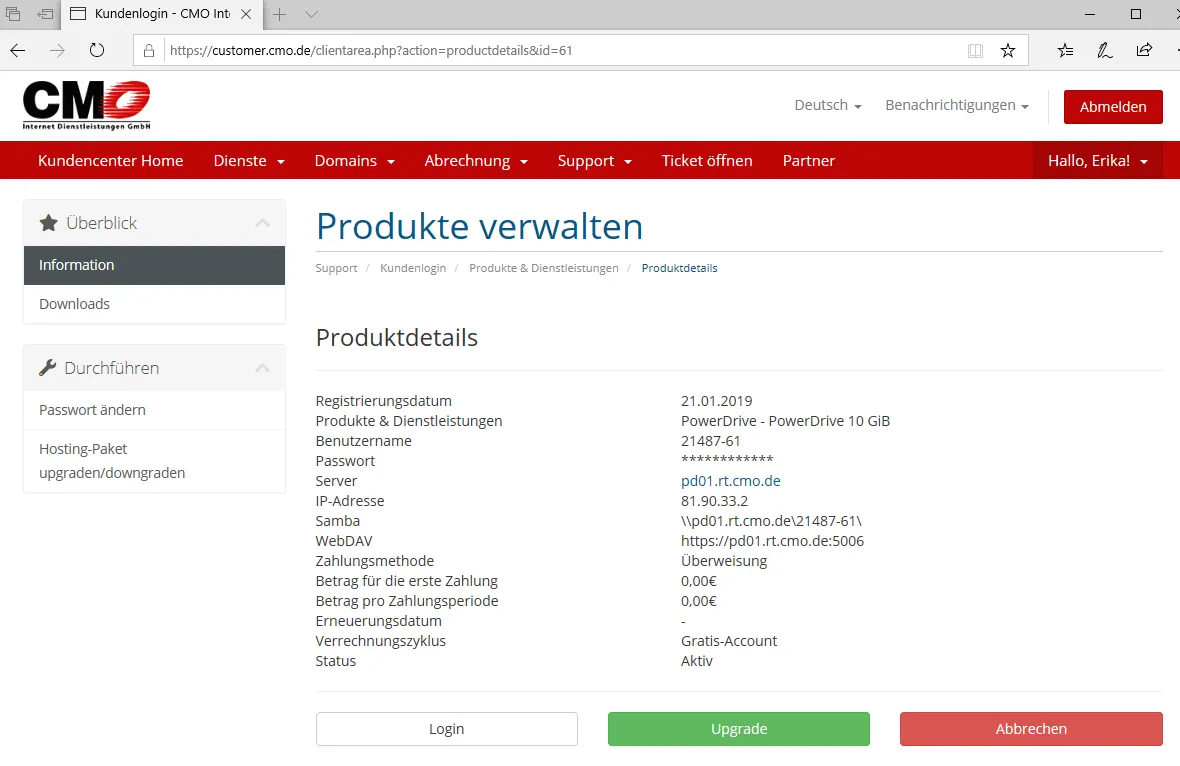This screenshot has height=766, width=1180.
Task: Open a new tab with plus icon
Action: [x=279, y=14]
